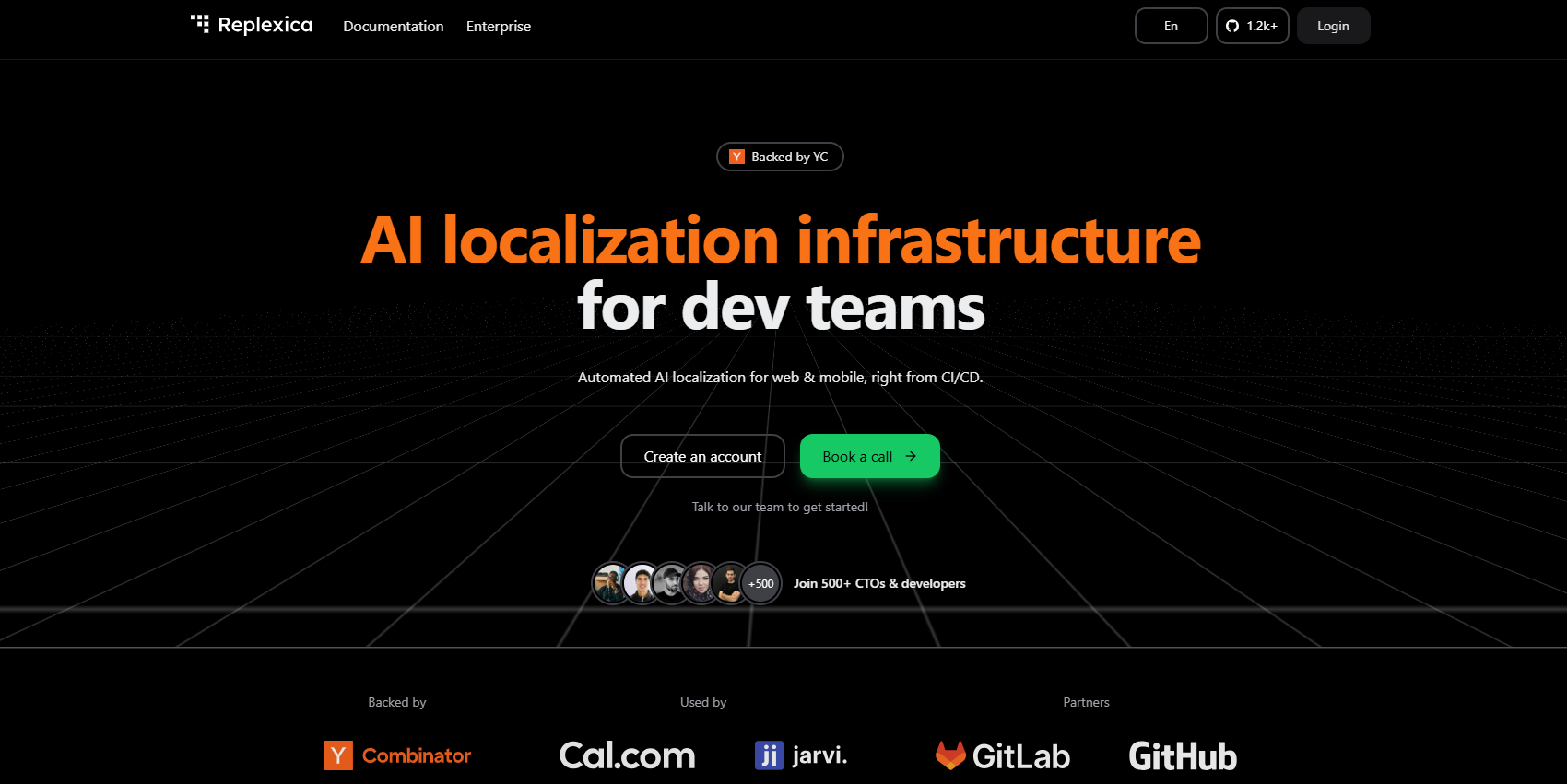Click 'Talk to our team to get started!' text
The height and width of the screenshot is (784, 1567).
pos(780,507)
